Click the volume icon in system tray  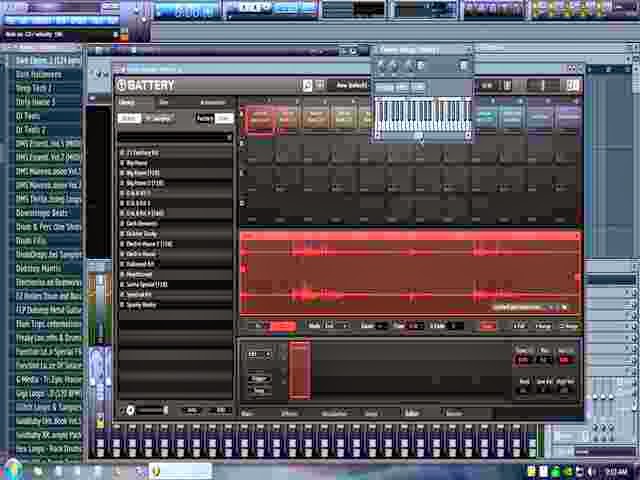click(x=590, y=472)
